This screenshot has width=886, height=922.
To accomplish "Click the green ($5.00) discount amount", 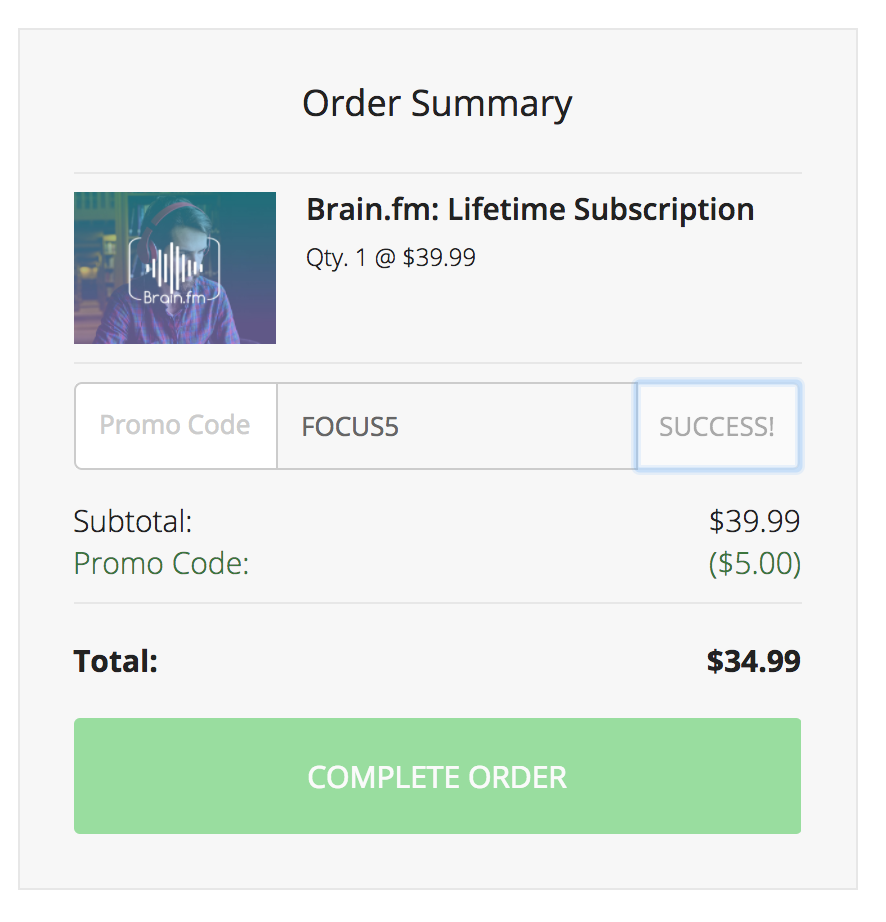I will click(x=754, y=564).
